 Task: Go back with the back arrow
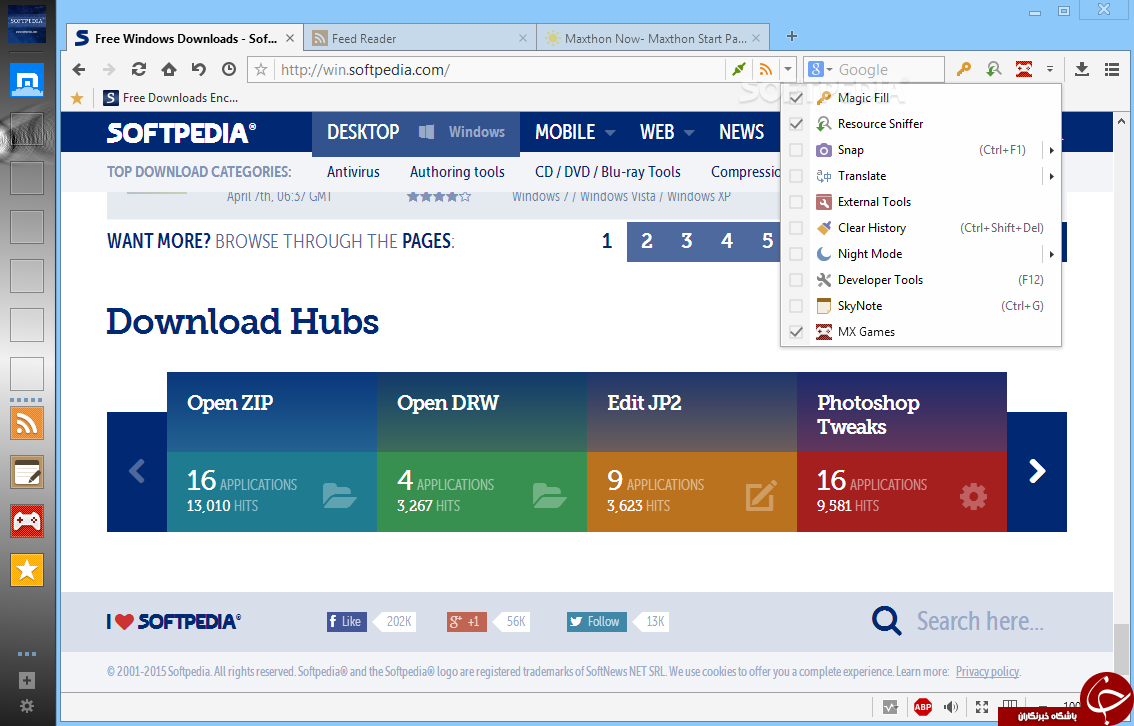coord(79,69)
